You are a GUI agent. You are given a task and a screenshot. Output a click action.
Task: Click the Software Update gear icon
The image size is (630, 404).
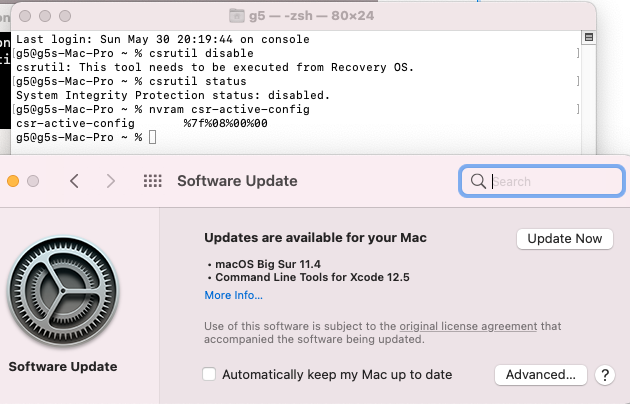tap(63, 292)
